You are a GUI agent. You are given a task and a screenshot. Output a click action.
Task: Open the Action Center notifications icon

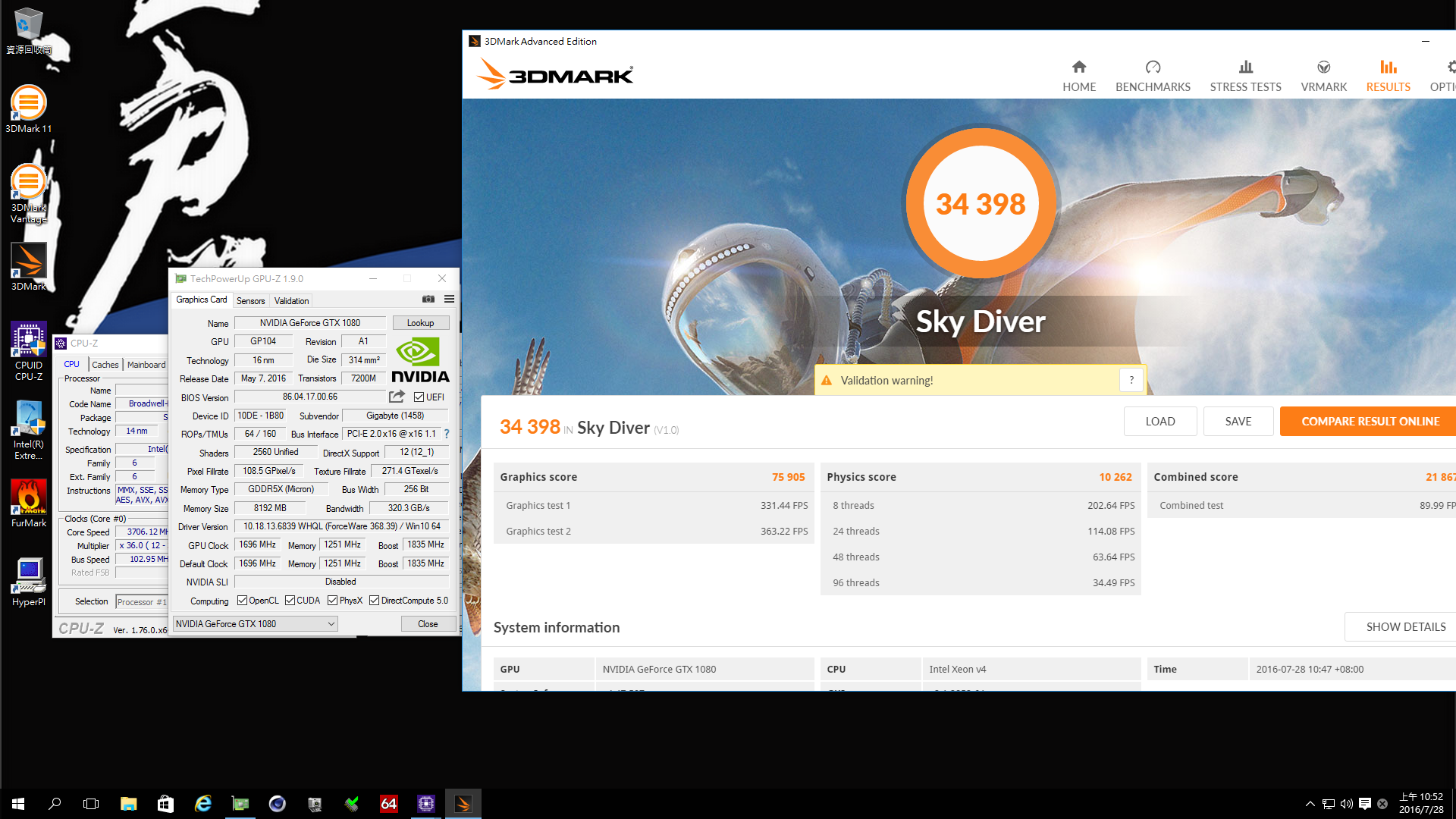1365,804
